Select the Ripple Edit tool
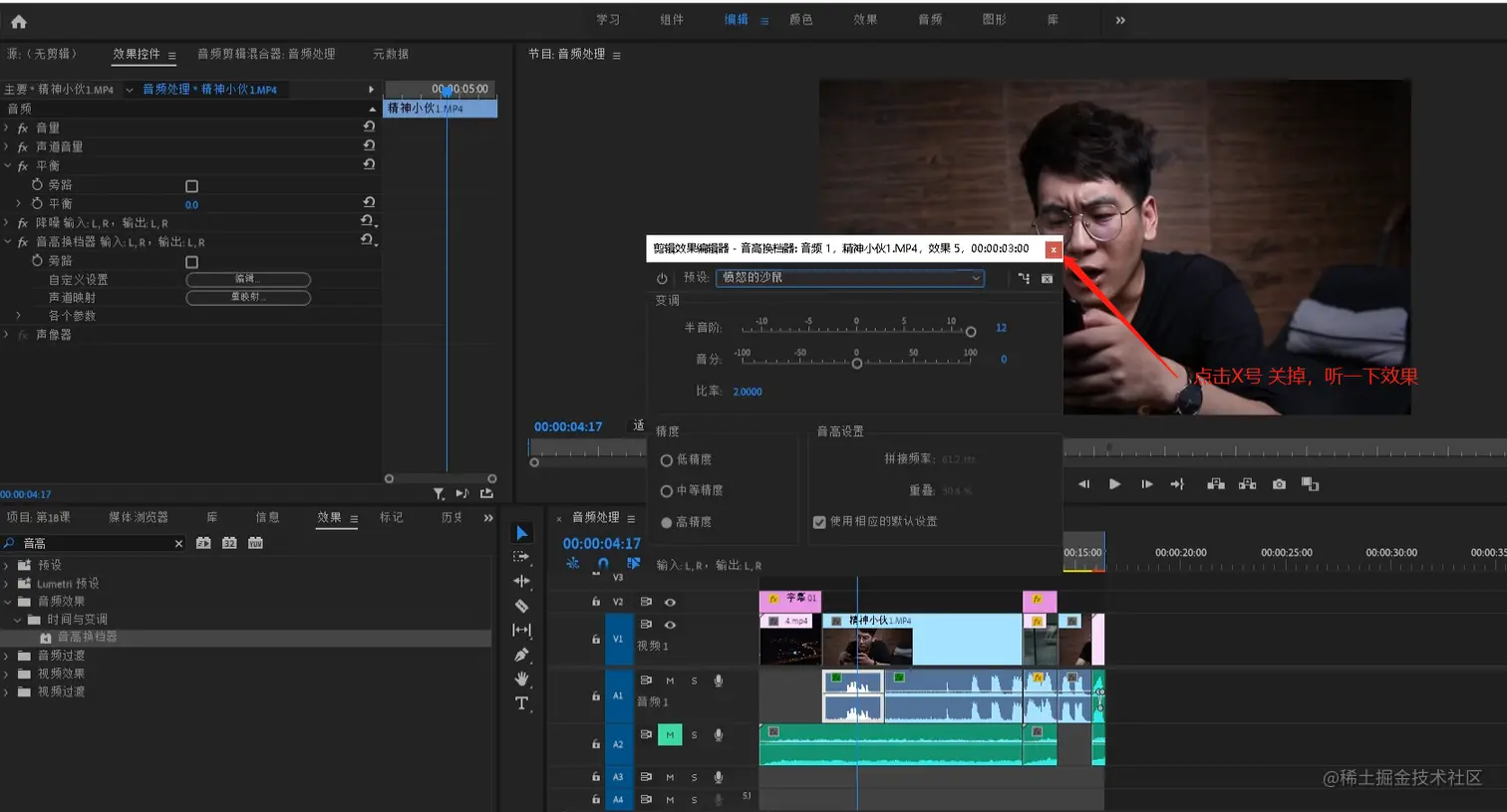This screenshot has width=1507, height=812. [x=521, y=581]
